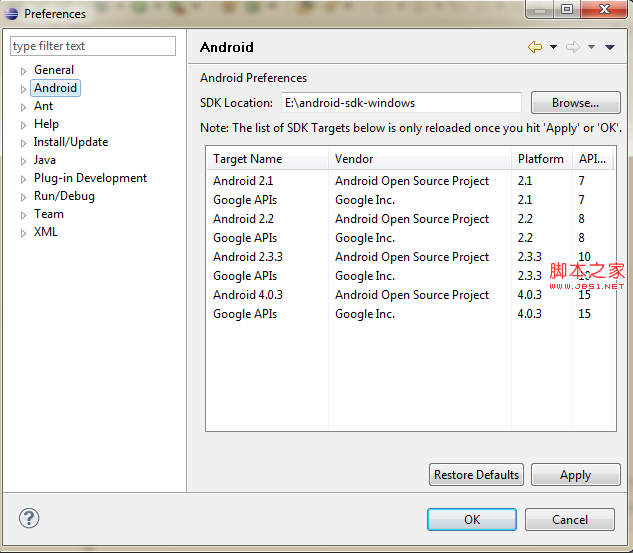This screenshot has width=633, height=553.
Task: Select Google APIs row for platform 2.1
Action: (411, 199)
